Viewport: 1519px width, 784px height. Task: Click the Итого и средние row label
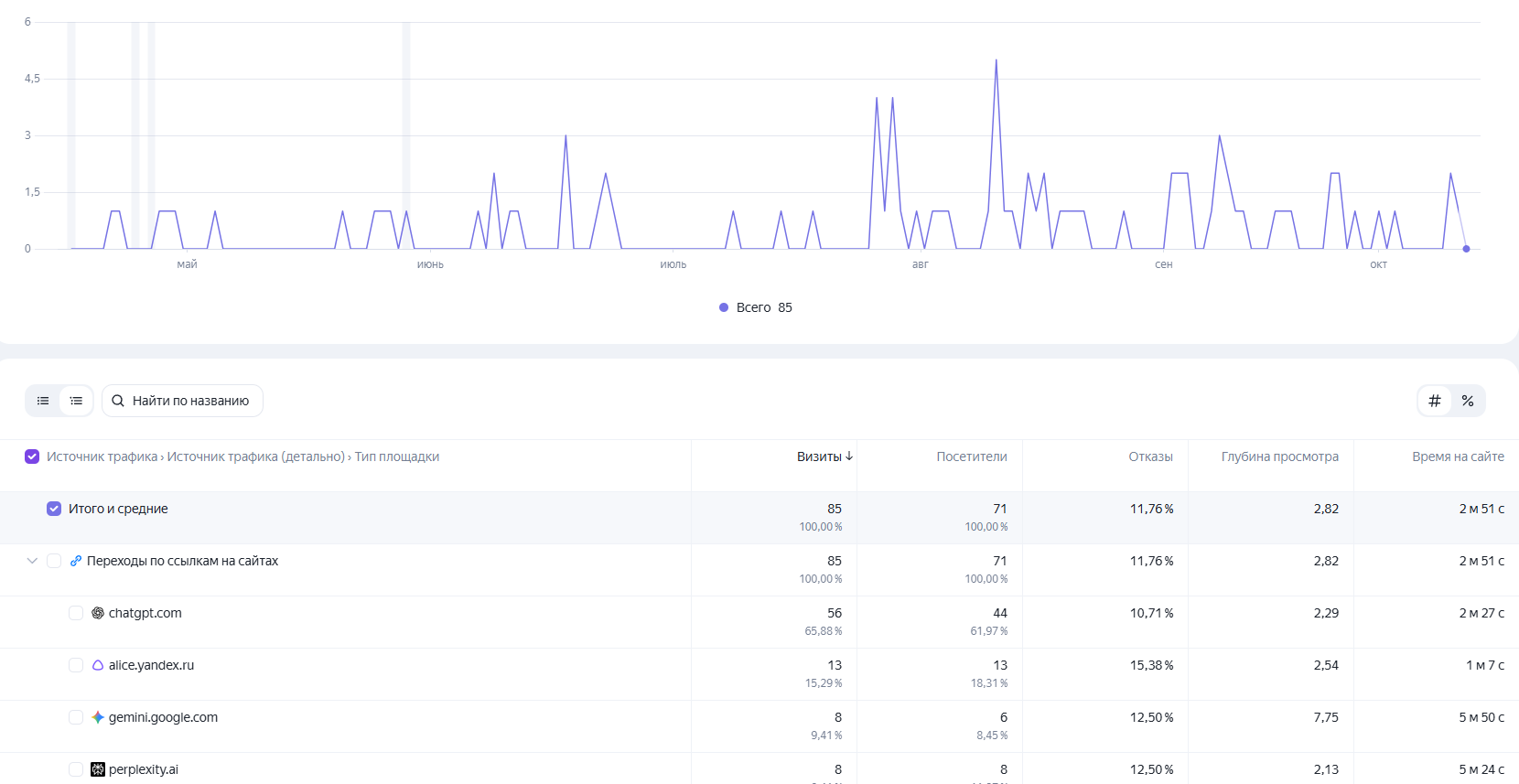(x=118, y=509)
